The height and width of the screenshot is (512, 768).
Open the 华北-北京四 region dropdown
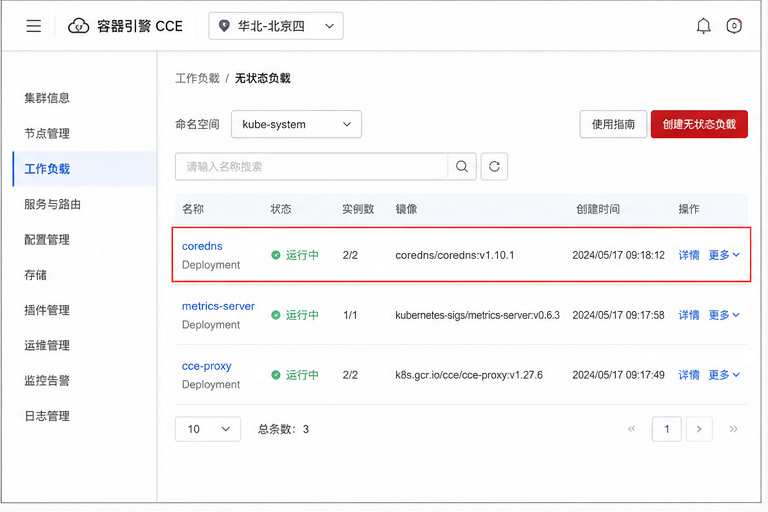[276, 26]
